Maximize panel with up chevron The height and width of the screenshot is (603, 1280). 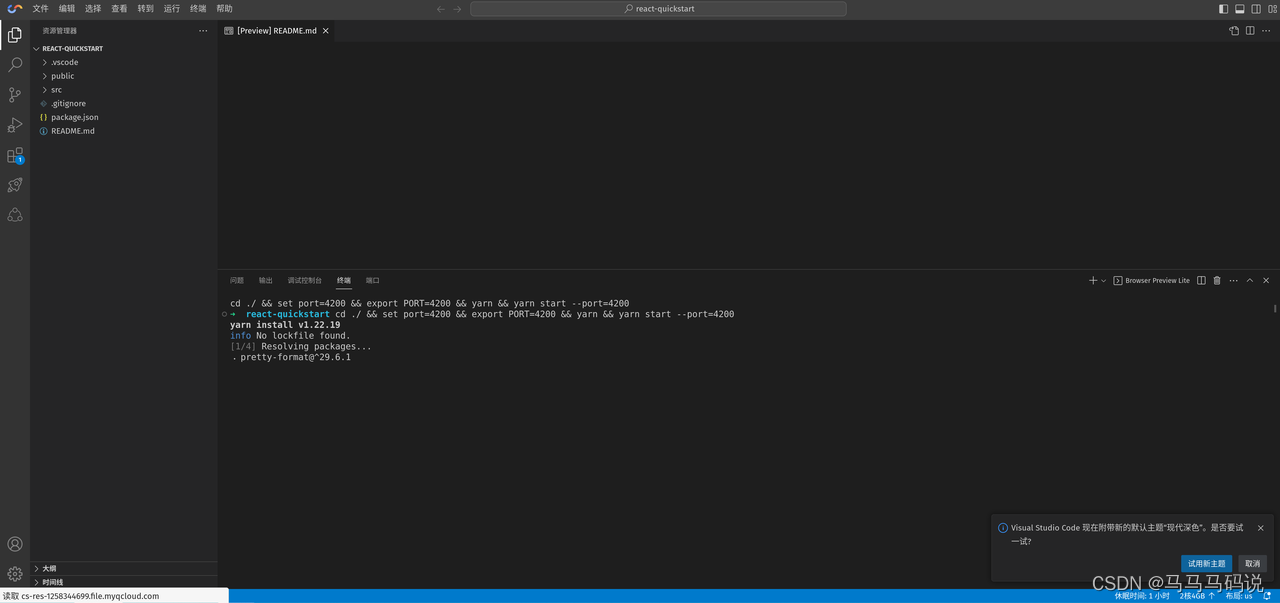(1250, 281)
